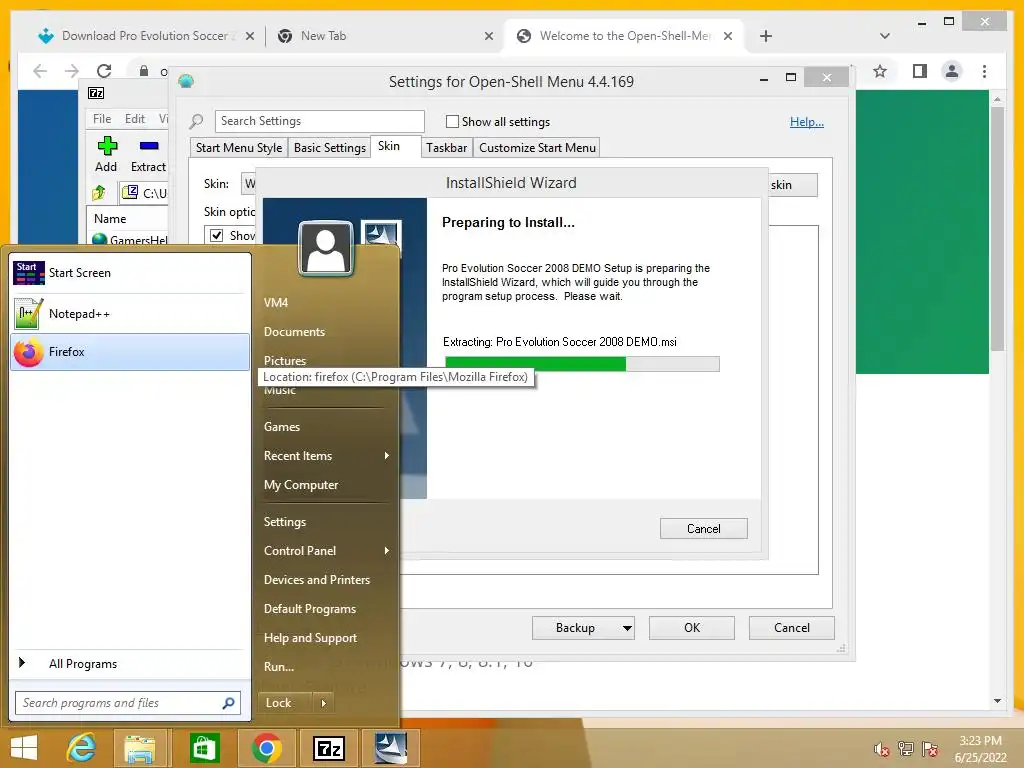Open 7-Zip Edit menu
Screen dimensions: 1024x768
pos(135,119)
